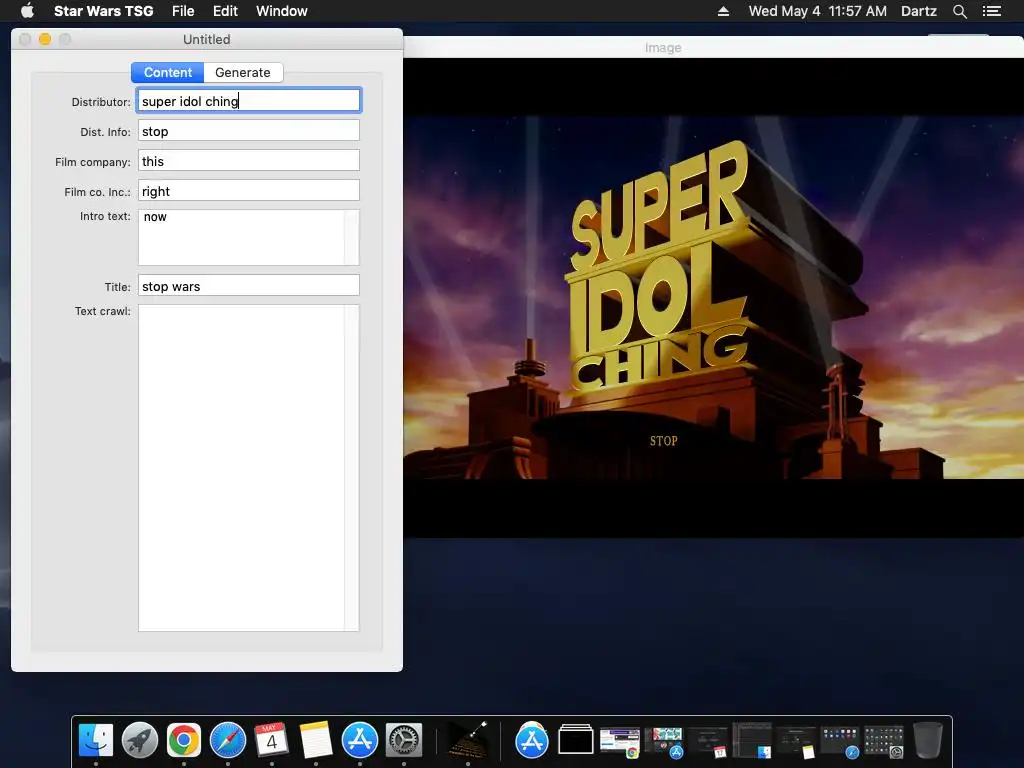Click the Film company label
The height and width of the screenshot is (768, 1024).
point(93,162)
